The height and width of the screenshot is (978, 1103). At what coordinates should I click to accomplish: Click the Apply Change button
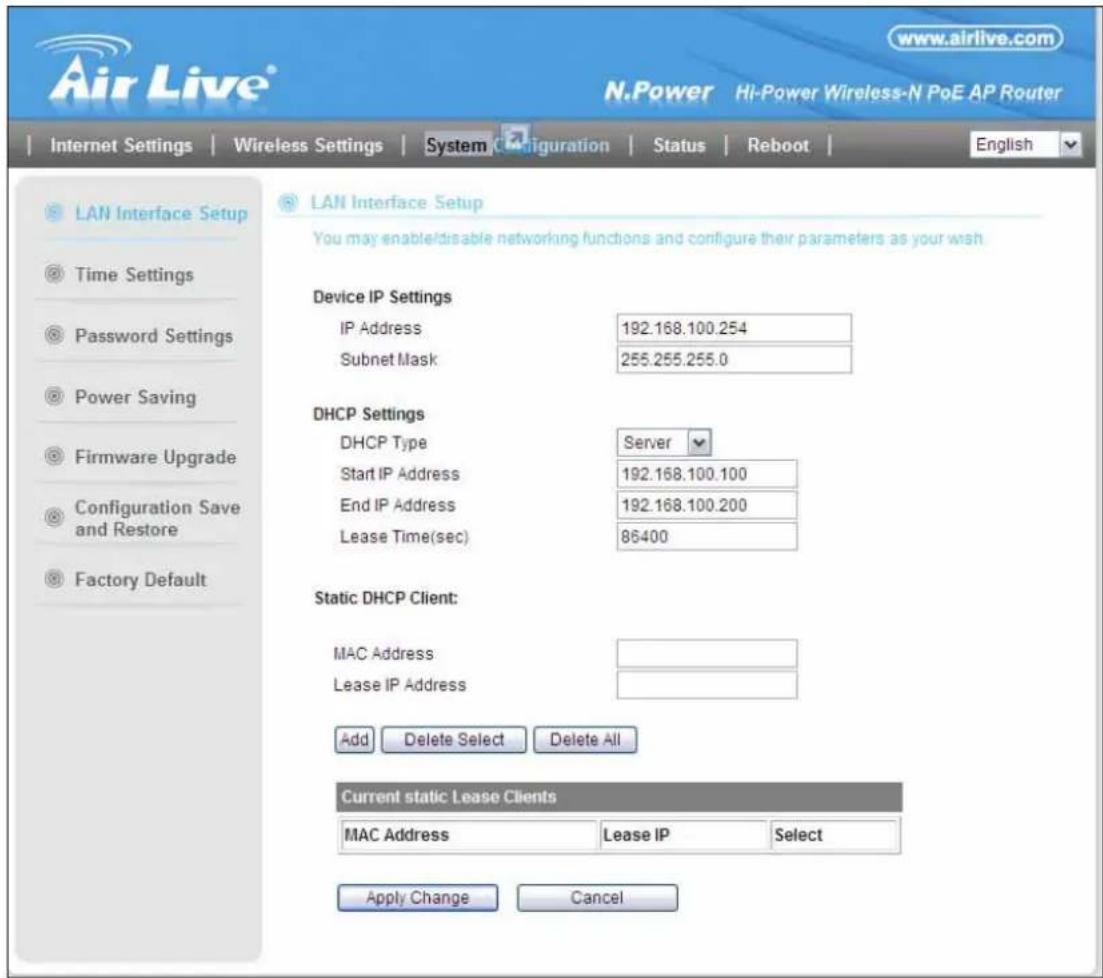[x=417, y=898]
